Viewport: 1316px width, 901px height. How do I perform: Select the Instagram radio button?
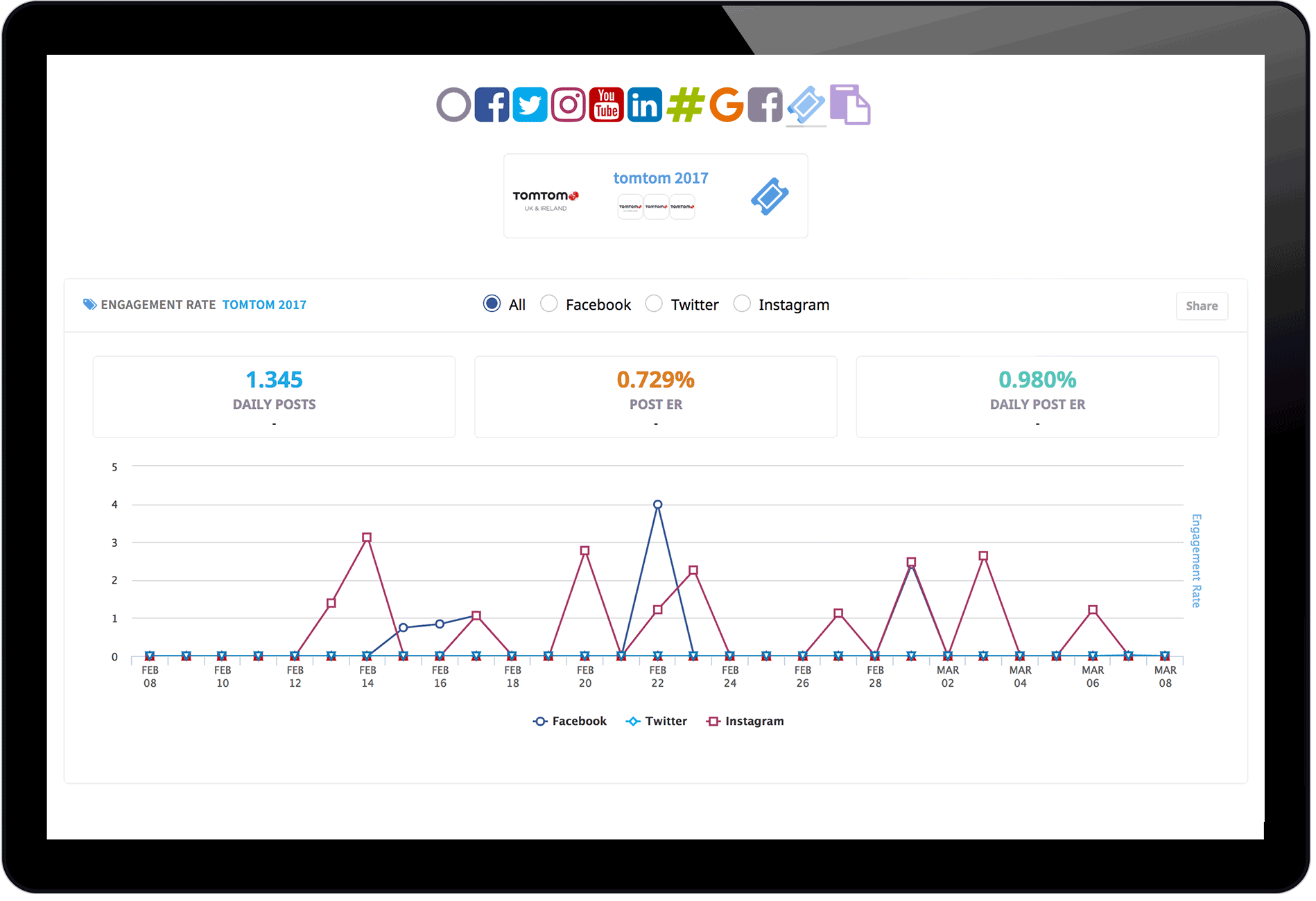coord(742,304)
